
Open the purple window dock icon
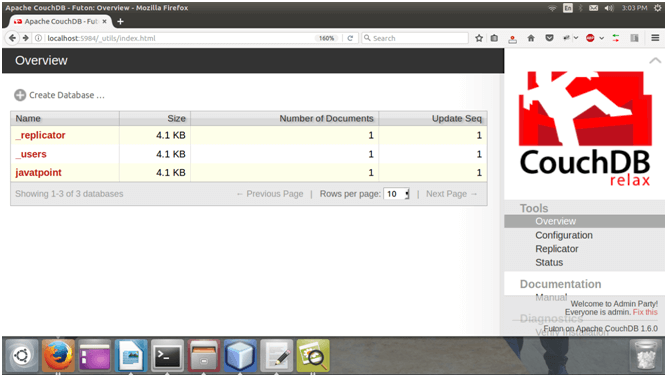click(x=94, y=355)
